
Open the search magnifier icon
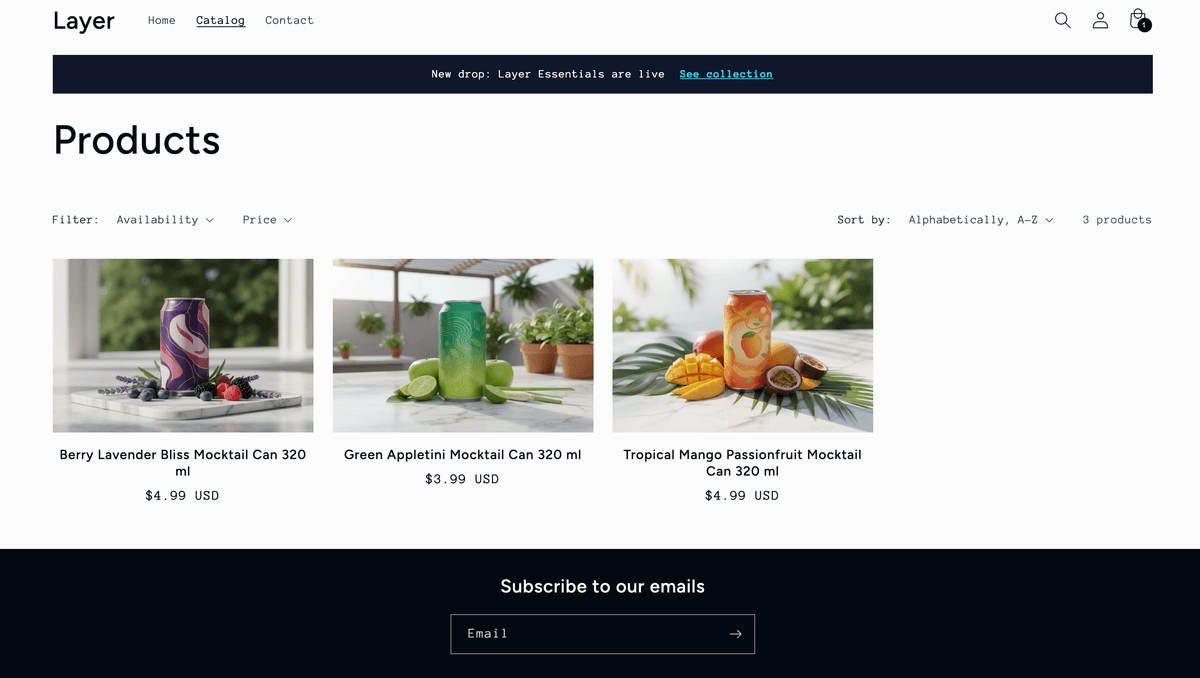[1062, 20]
